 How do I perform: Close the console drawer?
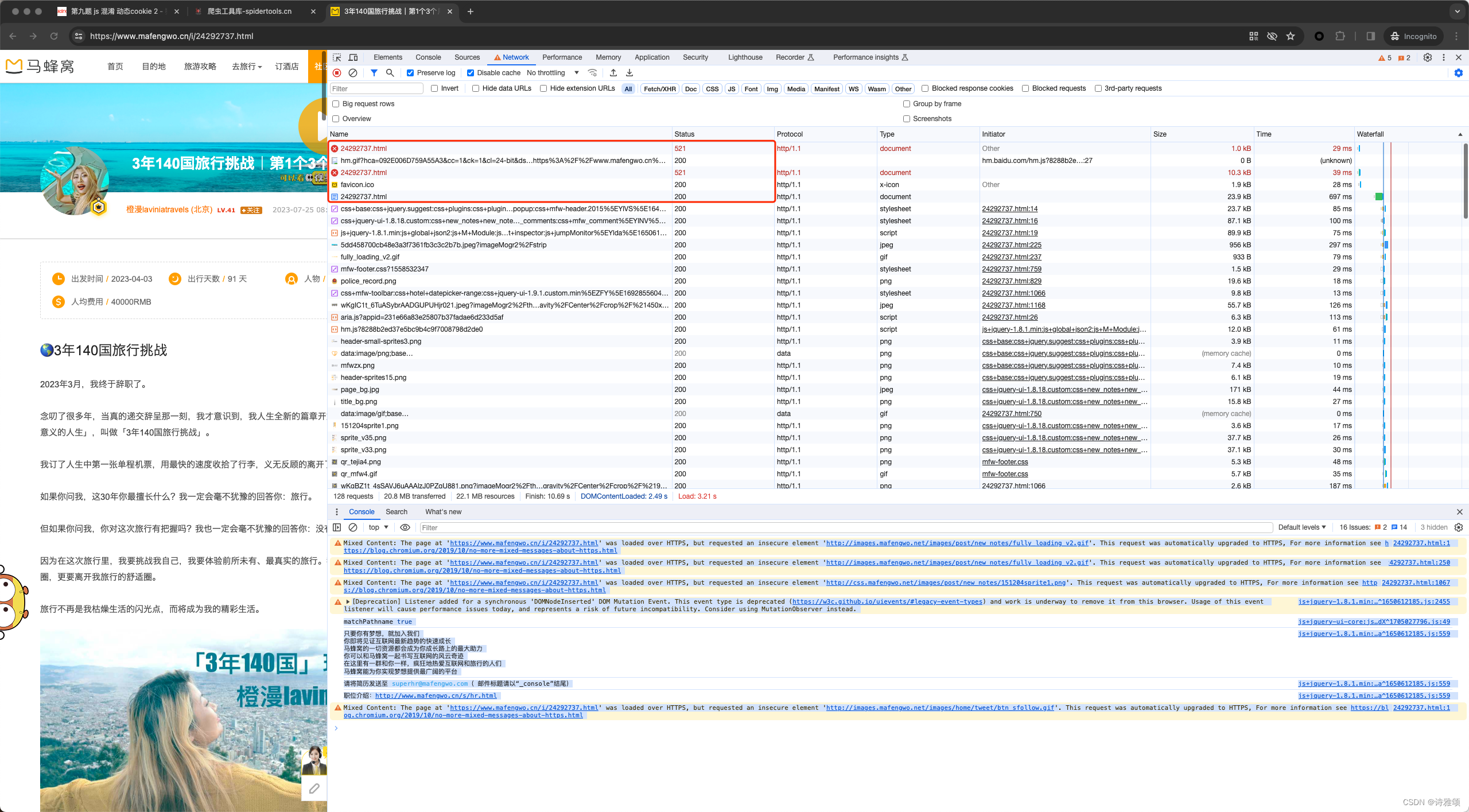(1459, 512)
